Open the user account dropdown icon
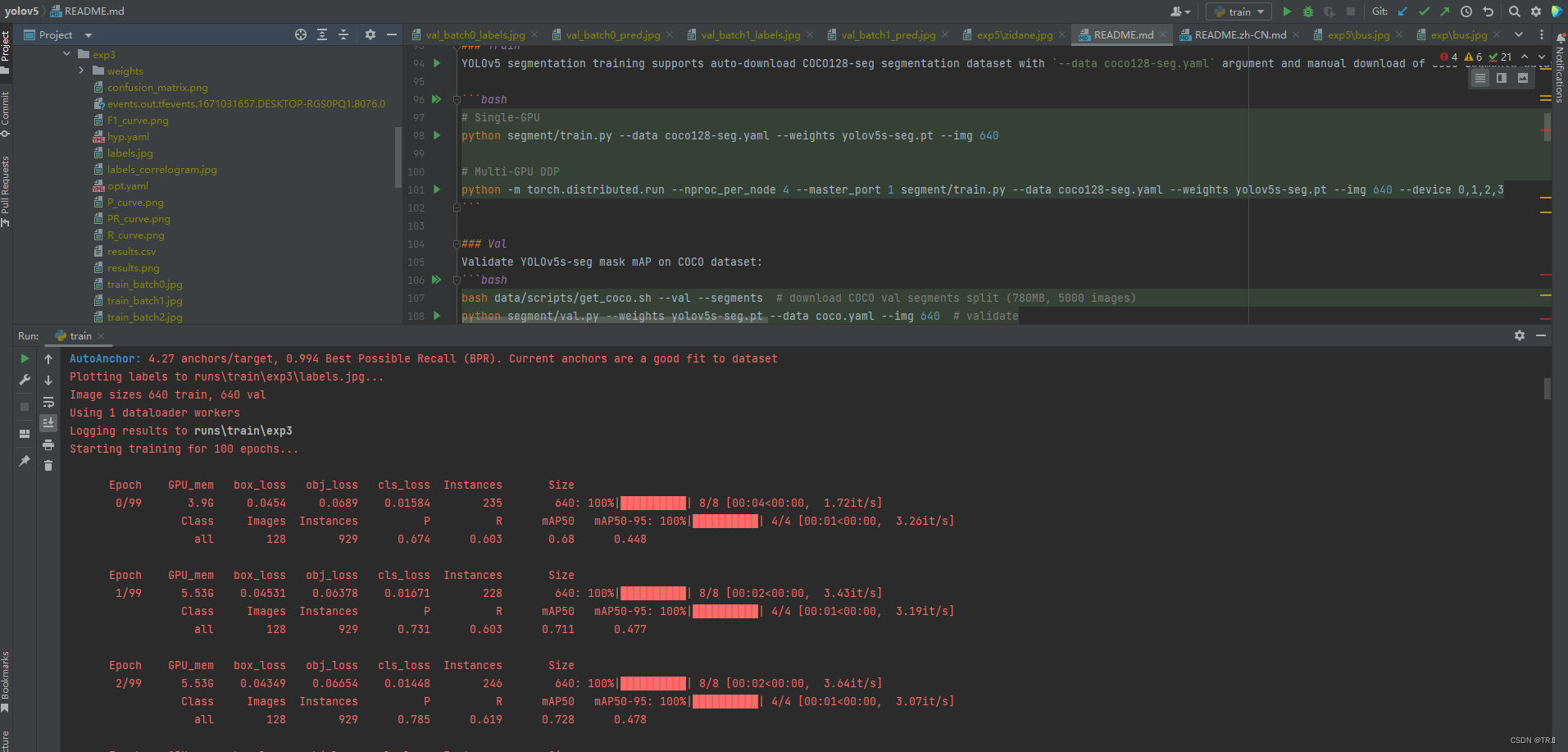Image resolution: width=1568 pixels, height=752 pixels. [x=1180, y=11]
